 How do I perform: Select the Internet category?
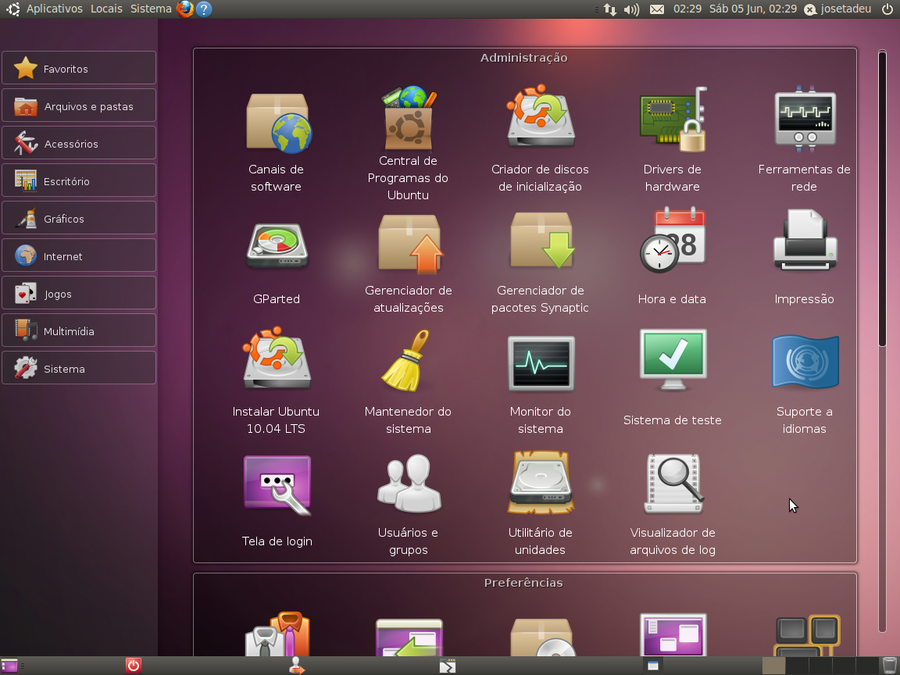(x=79, y=256)
